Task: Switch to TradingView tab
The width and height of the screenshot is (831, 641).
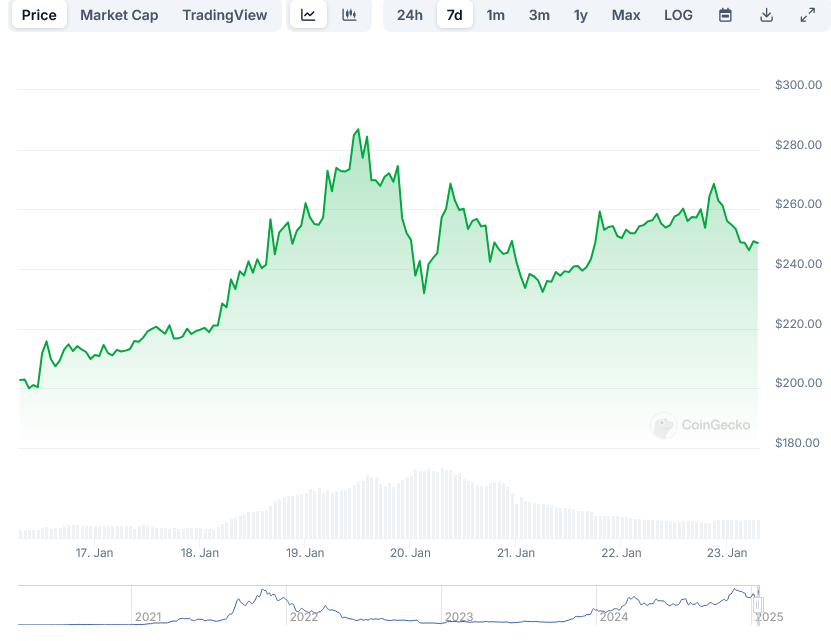Action: click(x=225, y=15)
